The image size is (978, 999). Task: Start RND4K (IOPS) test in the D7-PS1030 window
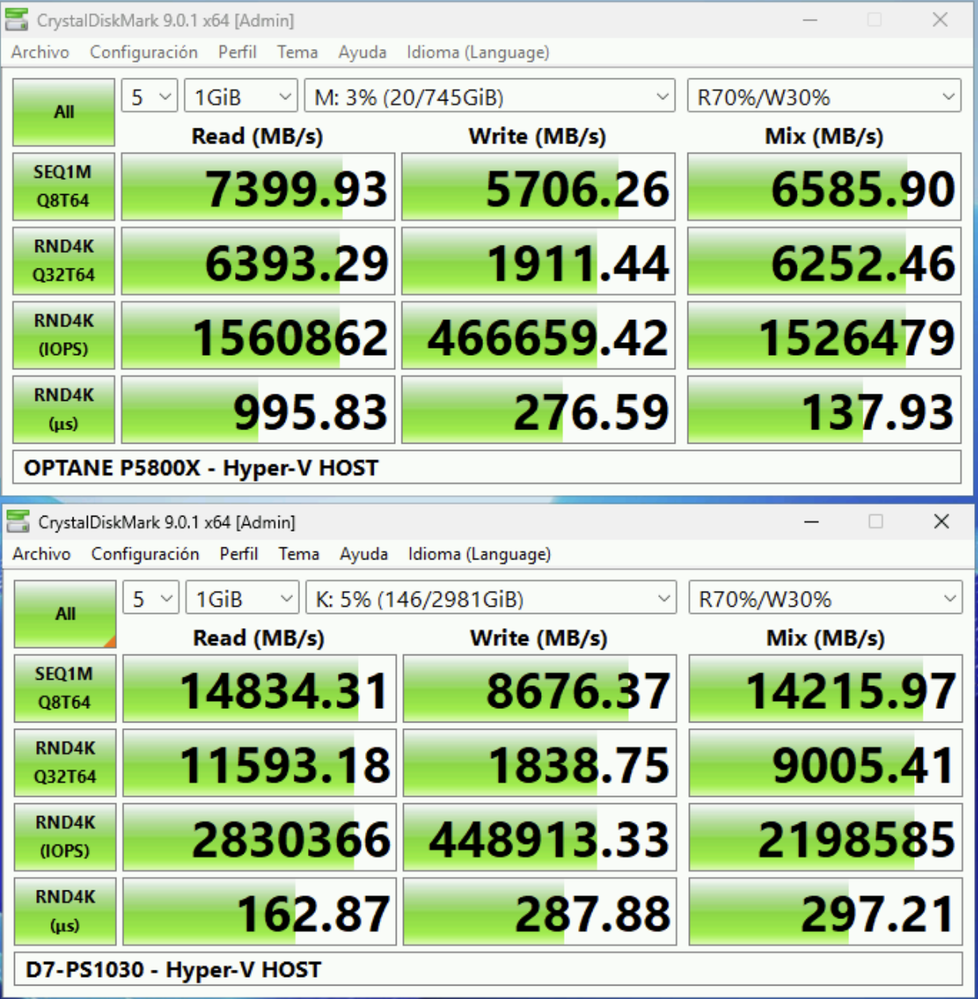(65, 837)
